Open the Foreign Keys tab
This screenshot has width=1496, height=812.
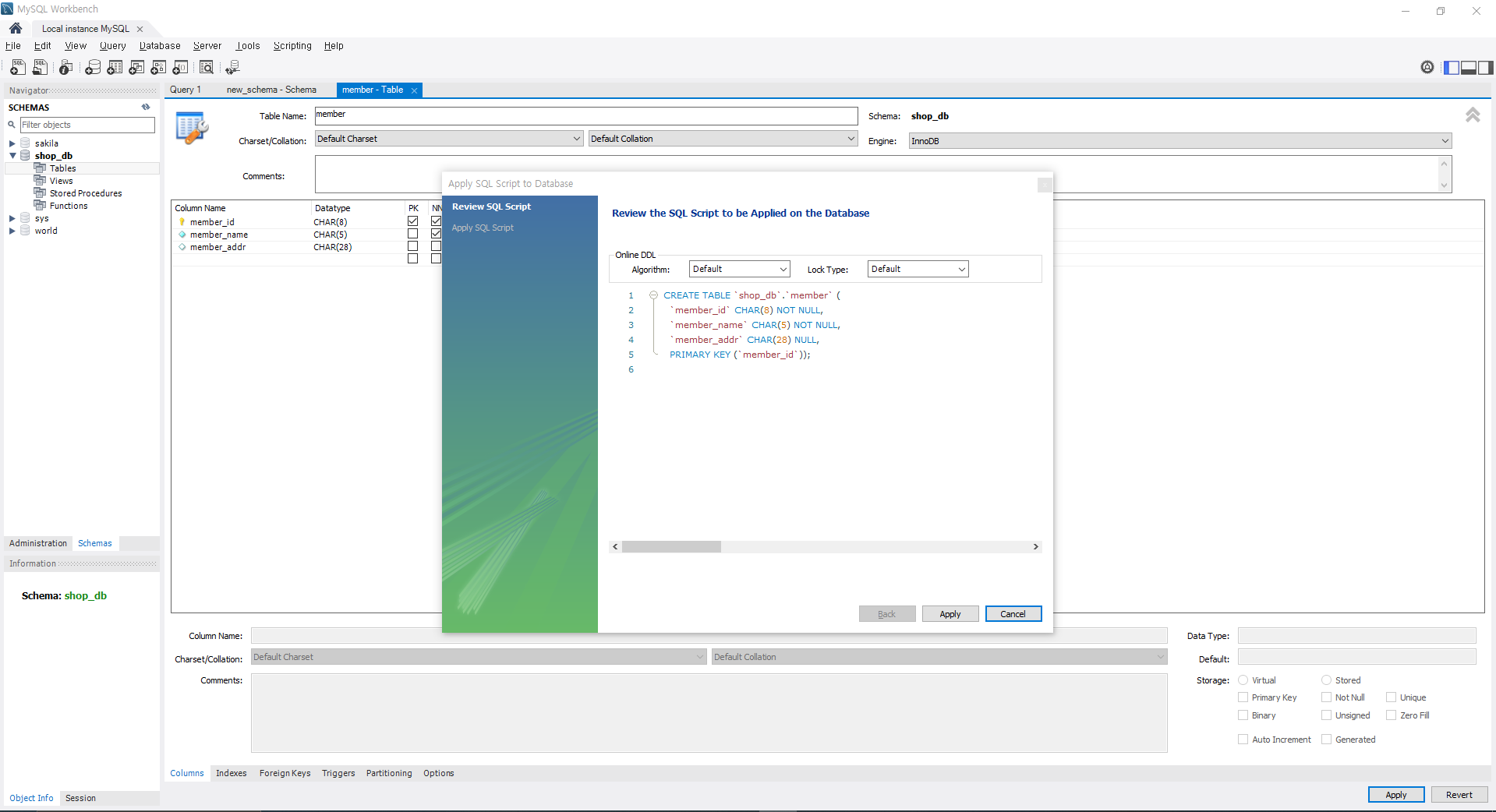285,773
